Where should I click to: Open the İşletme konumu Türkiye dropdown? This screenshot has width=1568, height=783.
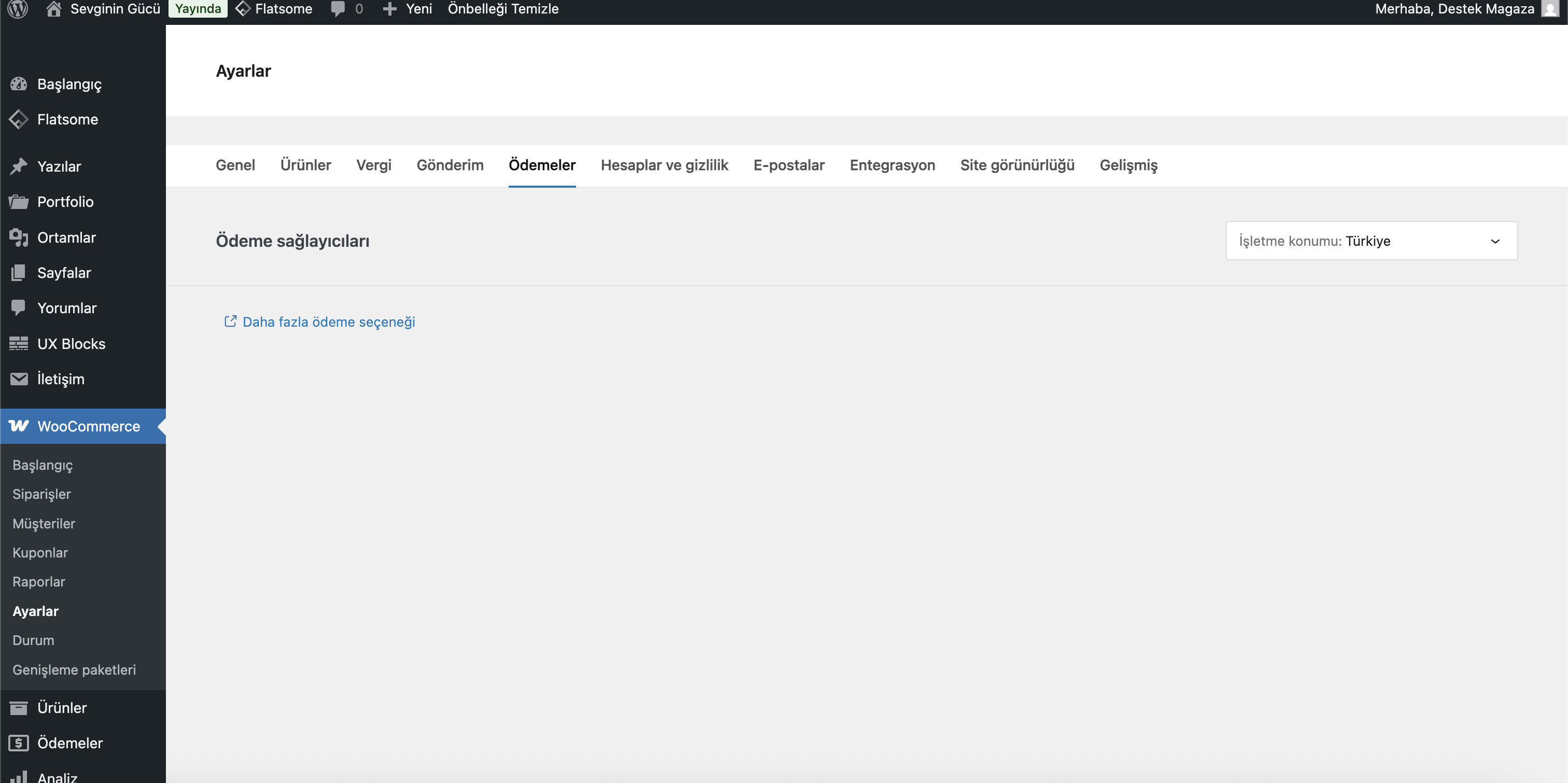(x=1371, y=241)
